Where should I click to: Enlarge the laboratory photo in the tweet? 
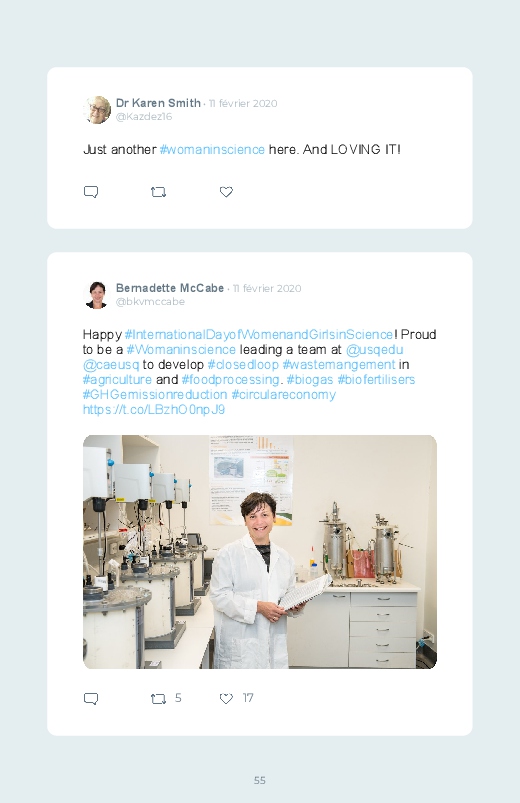pos(260,552)
